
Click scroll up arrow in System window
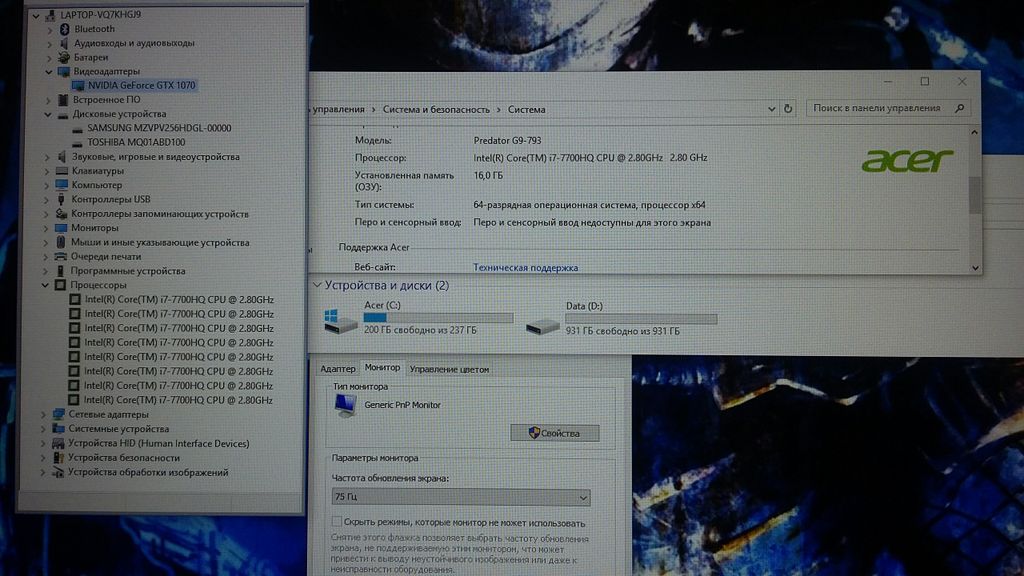point(975,132)
